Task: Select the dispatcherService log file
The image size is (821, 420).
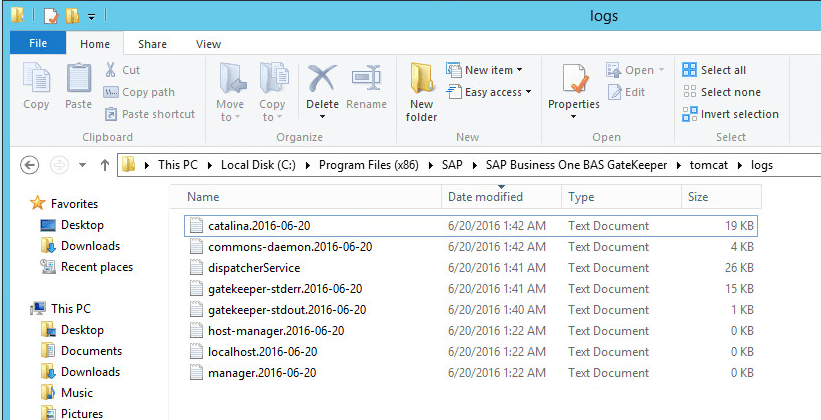Action: pos(470,268)
